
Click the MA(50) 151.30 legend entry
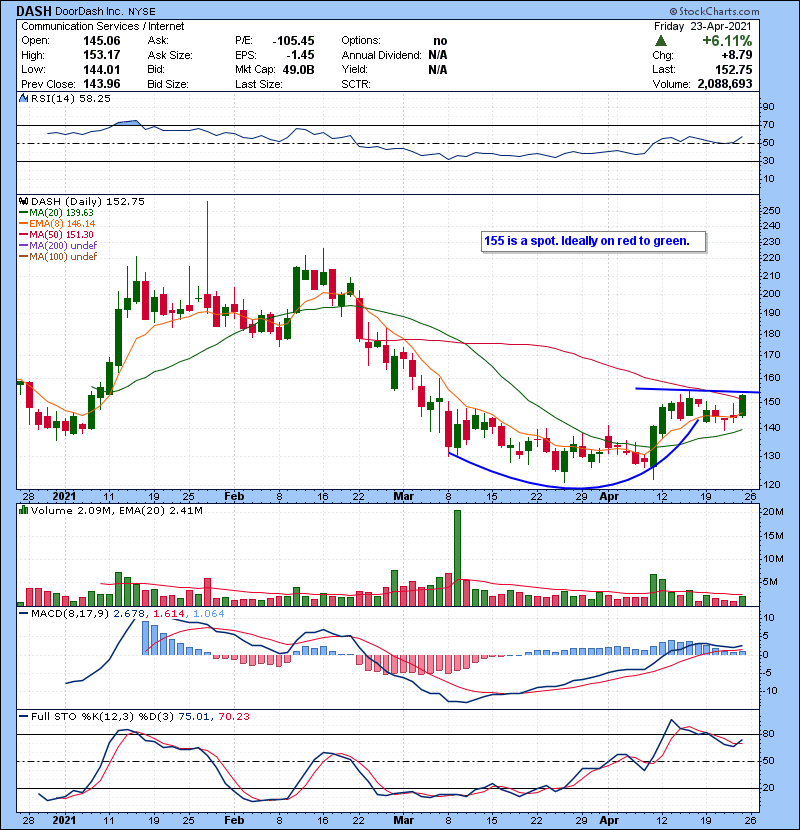pos(57,234)
